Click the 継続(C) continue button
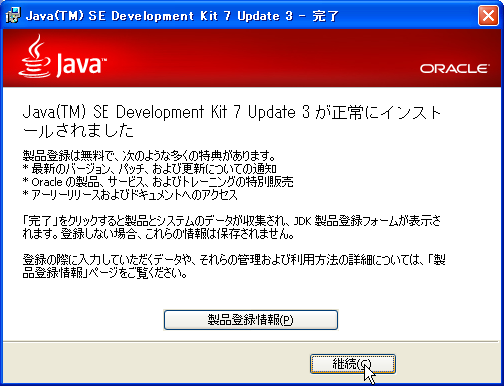This screenshot has width=504, height=386. coord(353,364)
